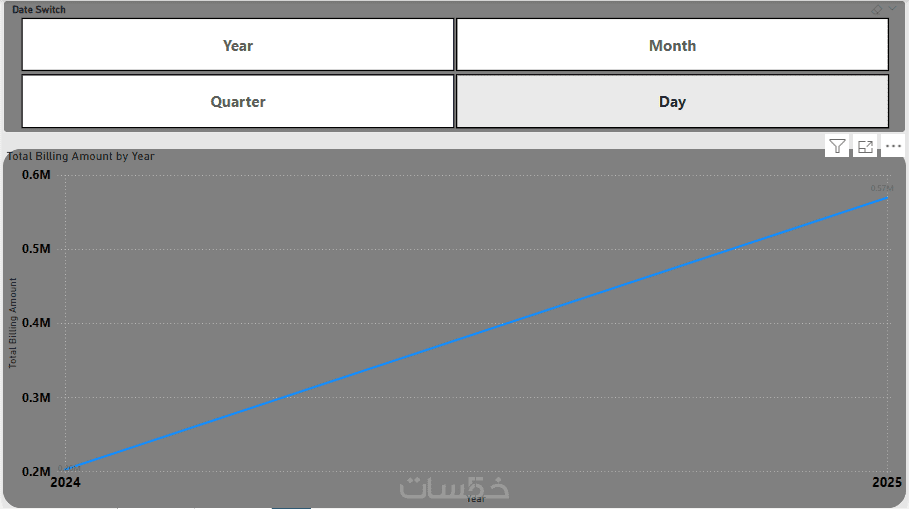
Task: Click the 0.57M data label
Action: [881, 188]
